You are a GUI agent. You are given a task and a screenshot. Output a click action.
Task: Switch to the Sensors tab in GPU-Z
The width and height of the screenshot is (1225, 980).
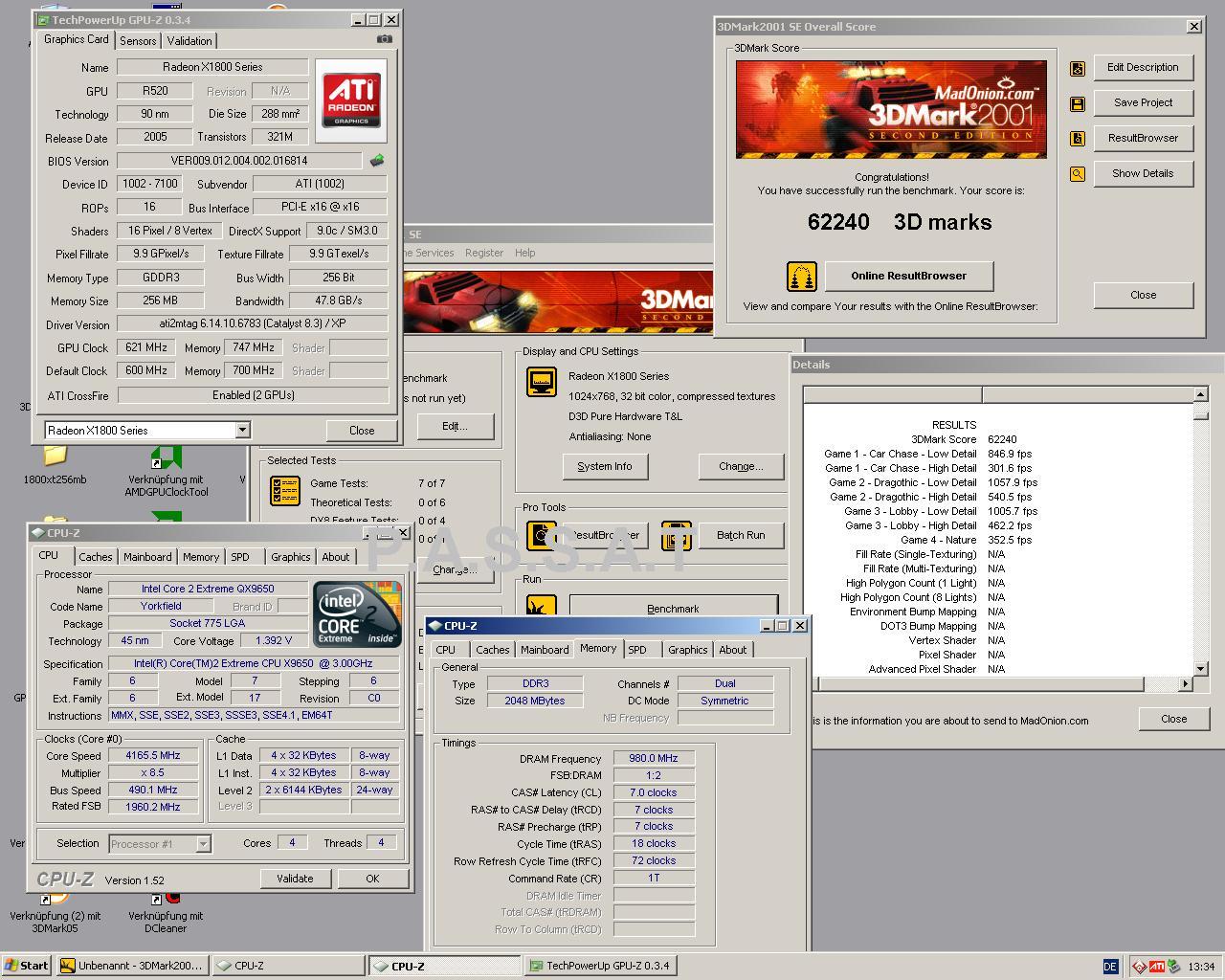tap(138, 41)
